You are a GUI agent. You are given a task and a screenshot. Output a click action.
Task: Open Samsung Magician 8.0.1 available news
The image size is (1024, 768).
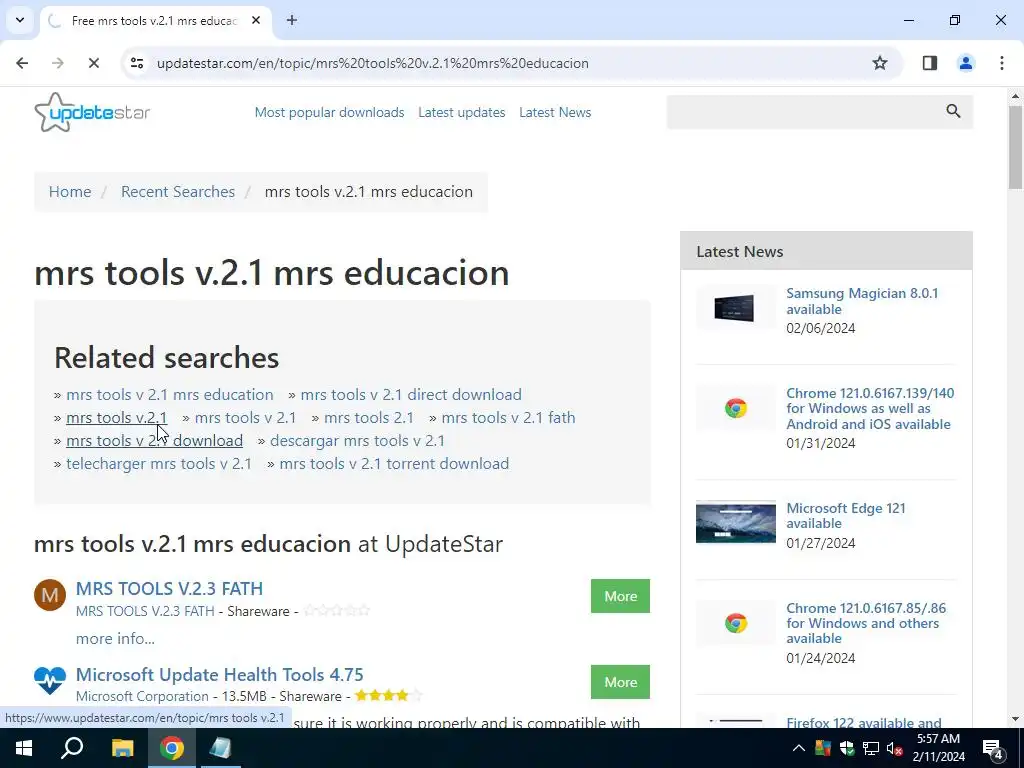click(861, 301)
